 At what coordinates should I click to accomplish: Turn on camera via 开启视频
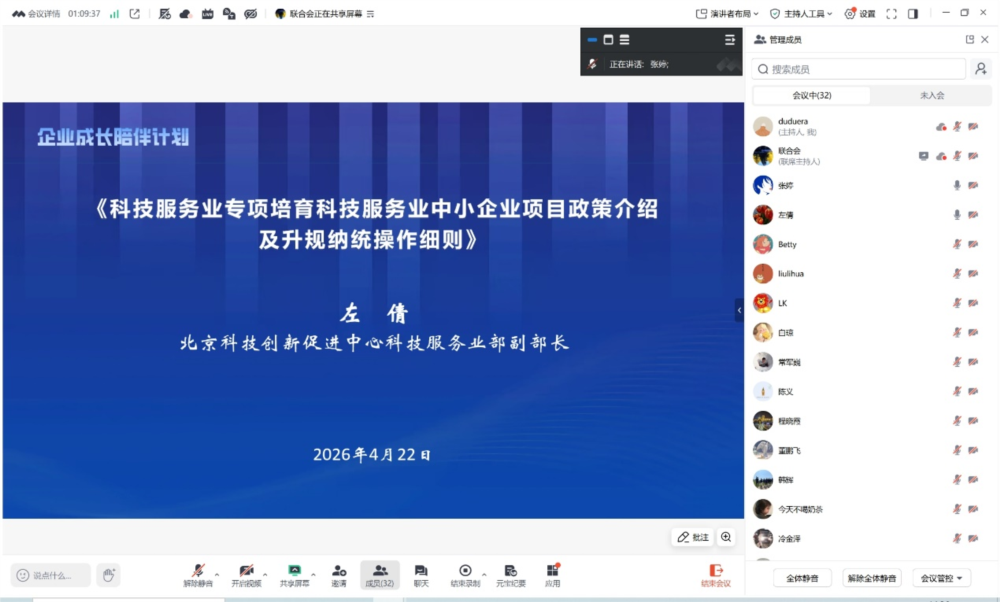246,570
